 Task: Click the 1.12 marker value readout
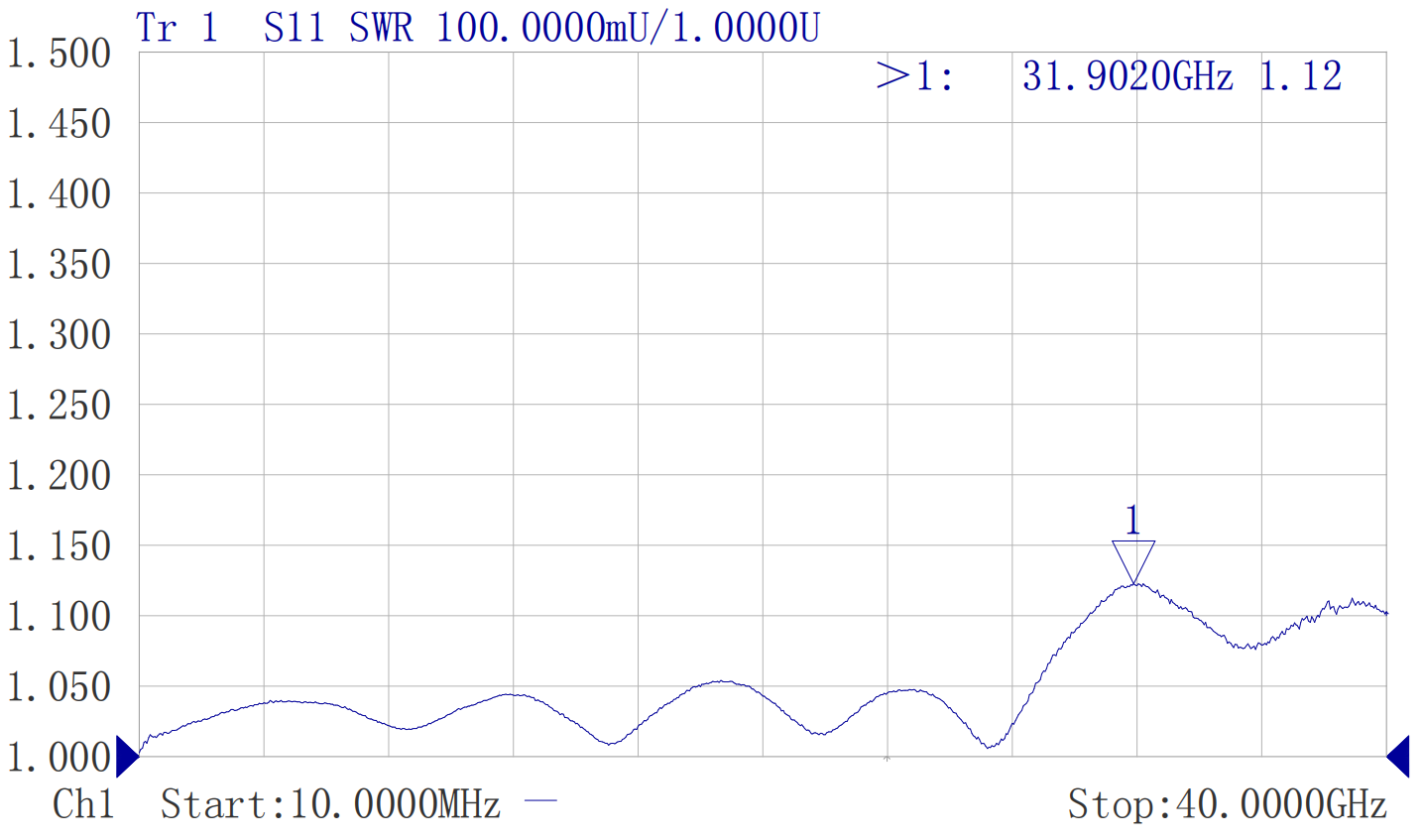(1300, 76)
